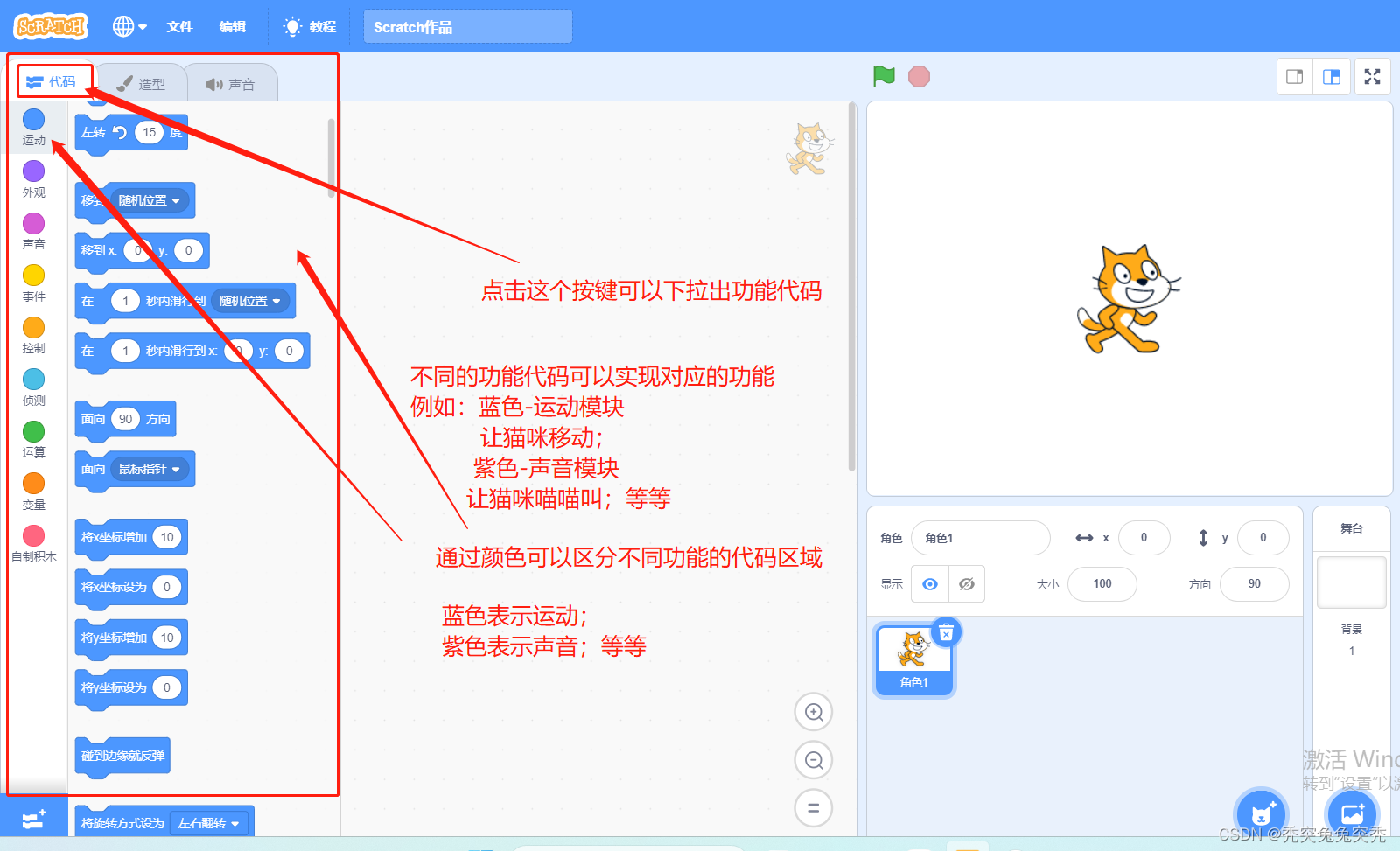1400x851 pixels.
Task: Click the workspace vertical scrollbar
Action: click(851, 289)
